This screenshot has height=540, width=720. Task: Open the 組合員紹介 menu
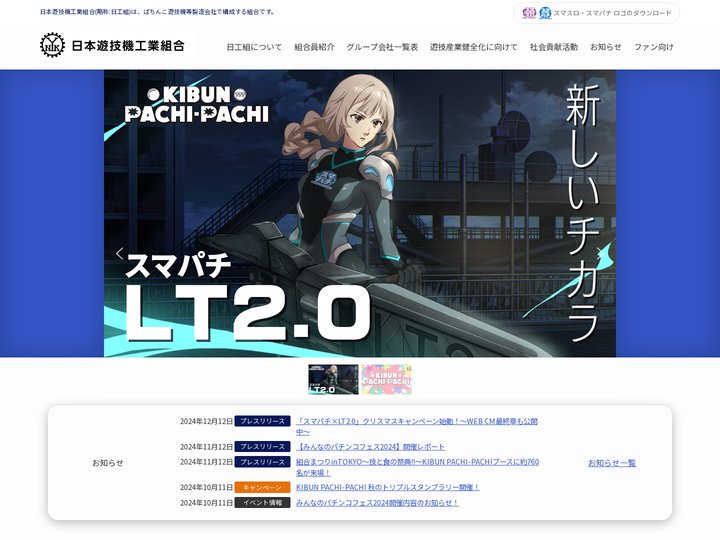[x=314, y=47]
